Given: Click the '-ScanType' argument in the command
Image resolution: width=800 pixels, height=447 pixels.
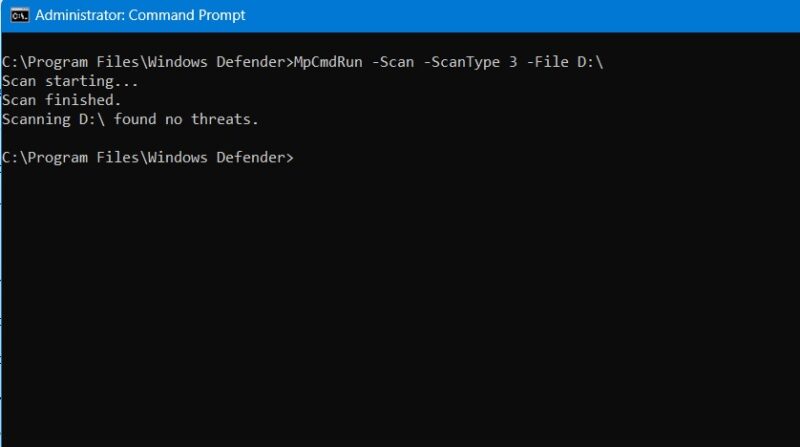Looking at the screenshot, I should tap(462, 62).
